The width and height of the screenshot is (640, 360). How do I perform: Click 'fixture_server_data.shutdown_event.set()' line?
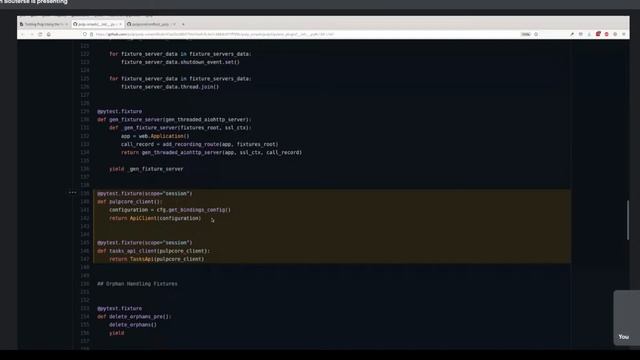click(x=180, y=62)
